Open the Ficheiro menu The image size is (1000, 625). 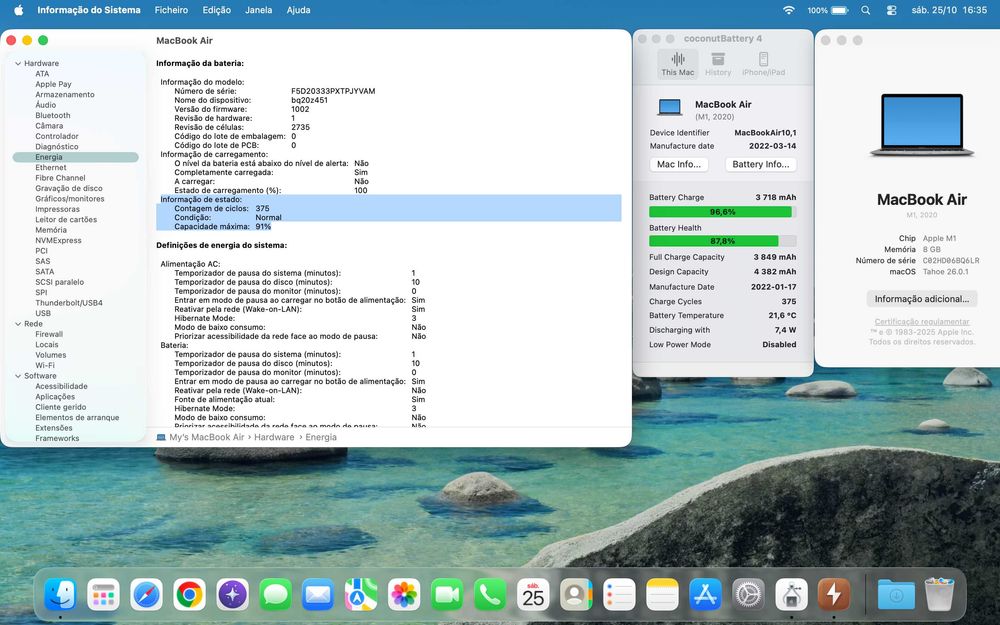point(171,10)
